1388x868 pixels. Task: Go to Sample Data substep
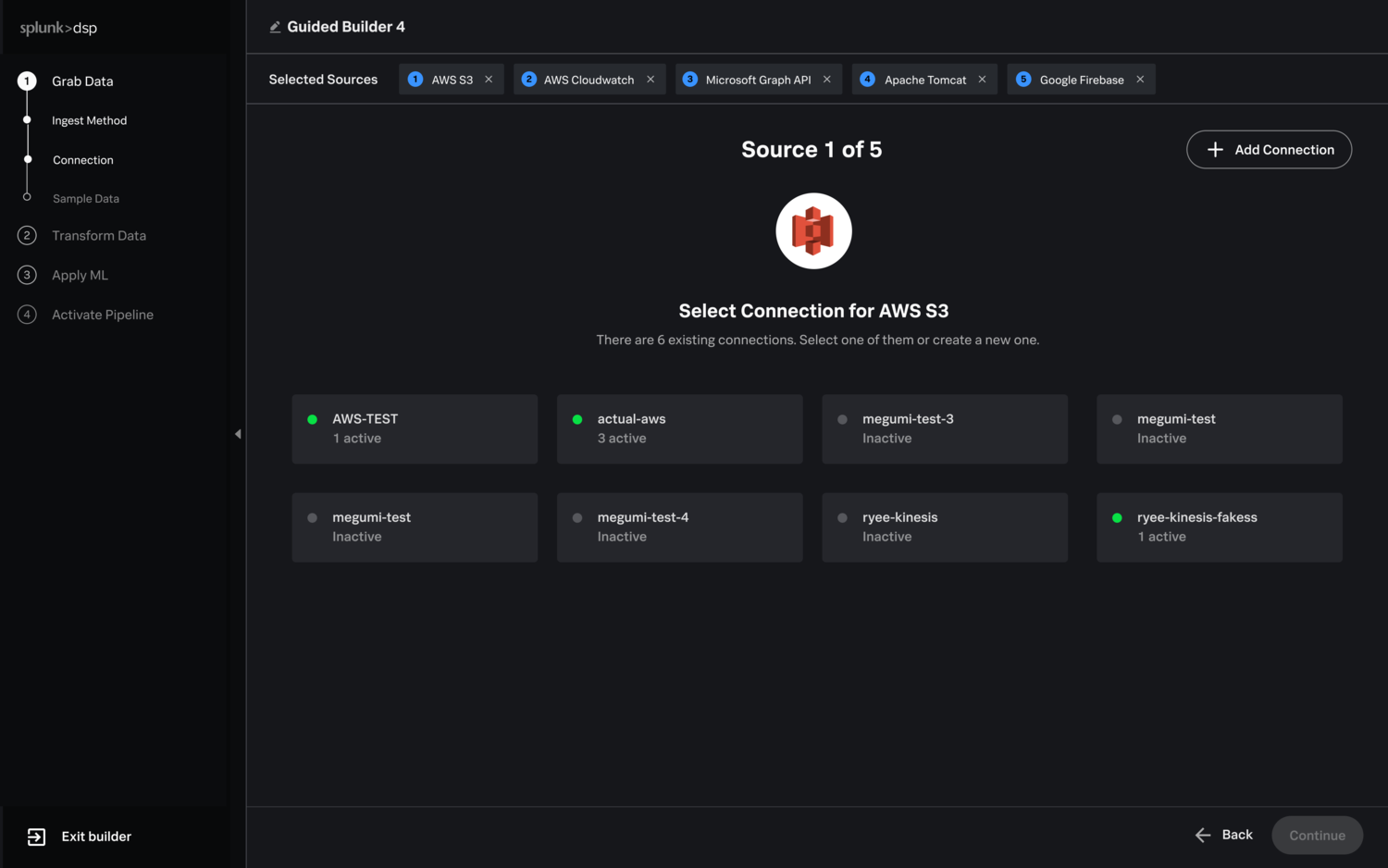tap(86, 199)
